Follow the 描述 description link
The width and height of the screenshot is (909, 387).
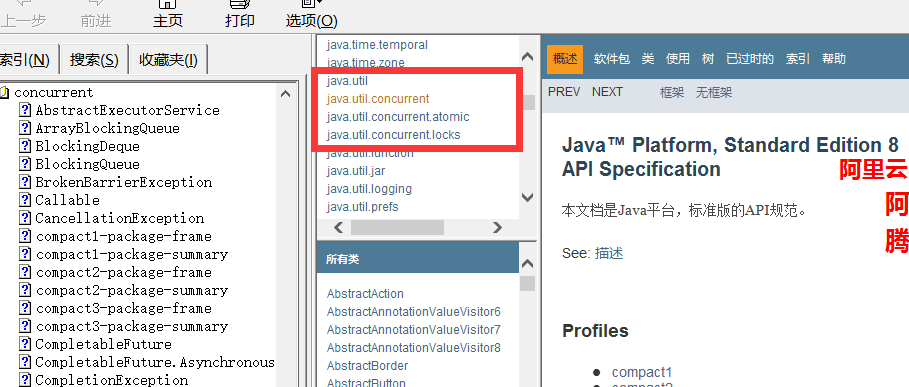tap(609, 253)
